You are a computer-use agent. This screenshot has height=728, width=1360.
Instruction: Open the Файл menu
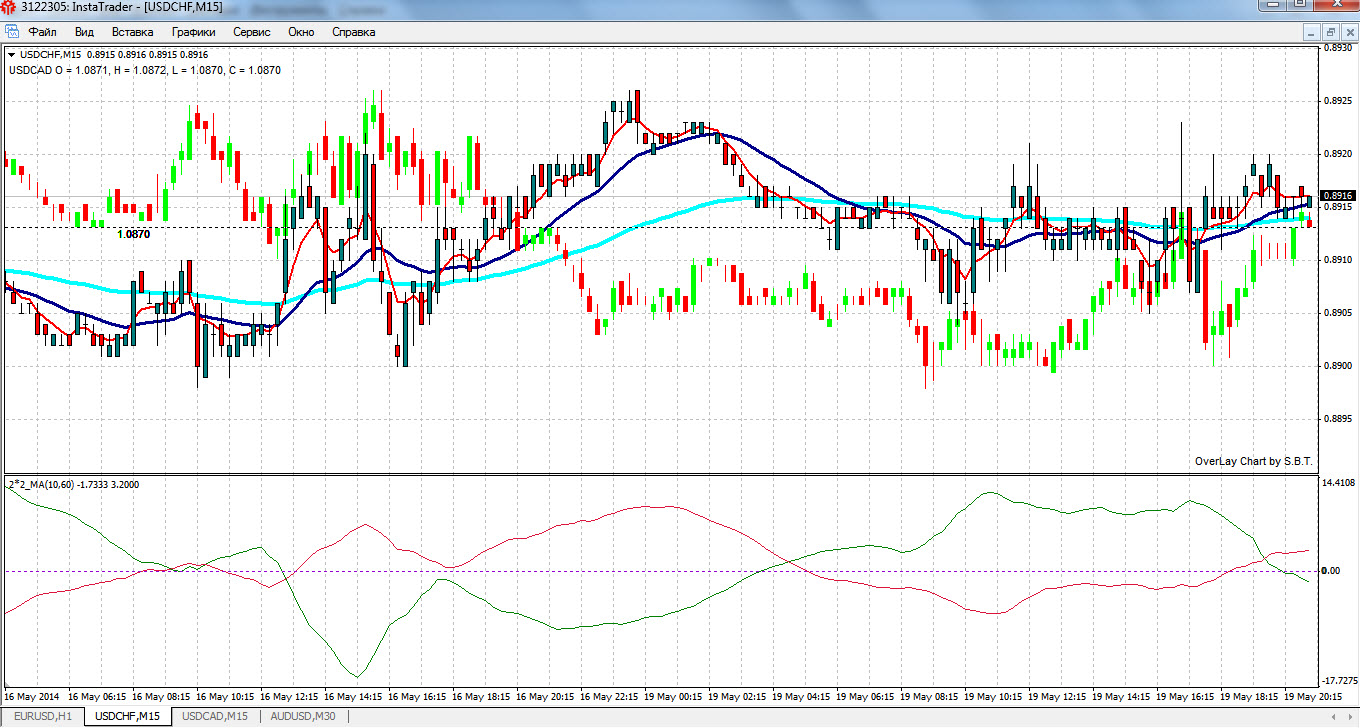point(43,32)
